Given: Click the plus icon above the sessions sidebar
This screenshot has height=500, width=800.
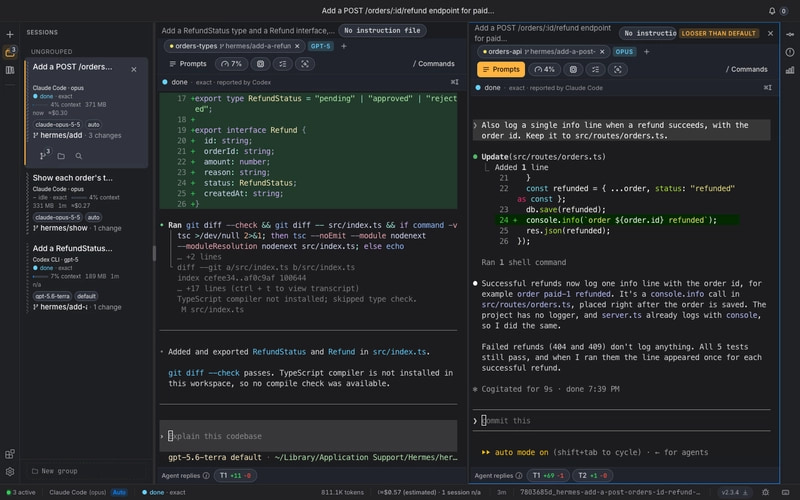Looking at the screenshot, I should coord(10,34).
